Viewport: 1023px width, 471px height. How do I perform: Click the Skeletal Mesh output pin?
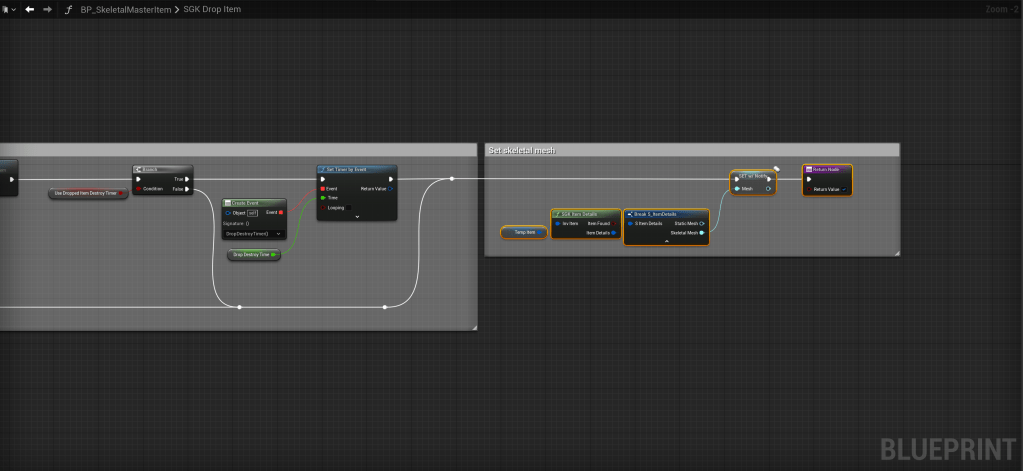(x=702, y=232)
